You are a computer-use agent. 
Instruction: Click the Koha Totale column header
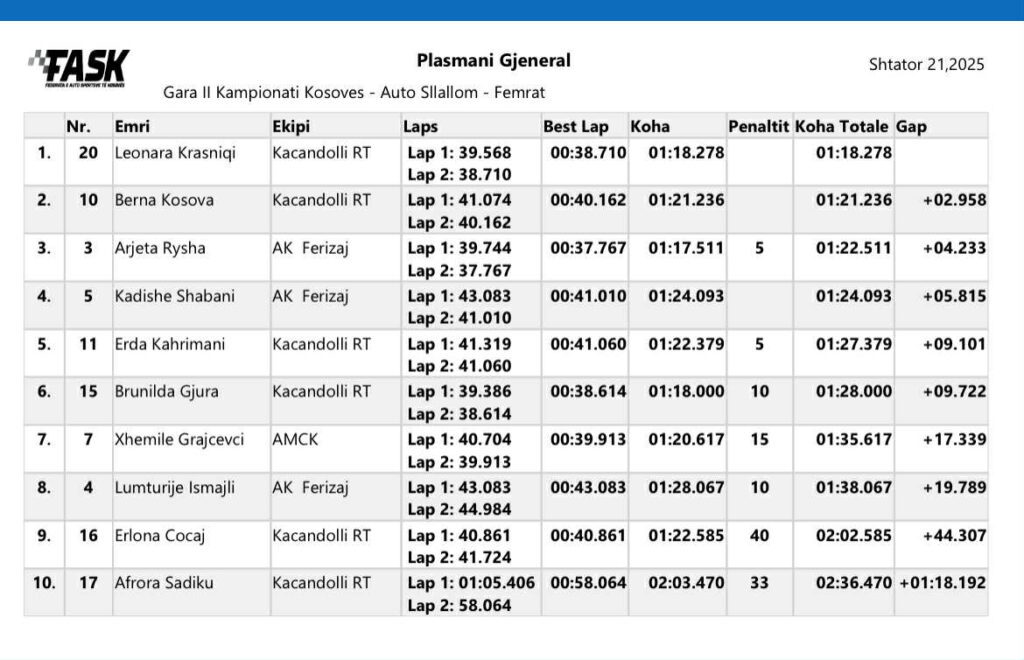click(841, 127)
